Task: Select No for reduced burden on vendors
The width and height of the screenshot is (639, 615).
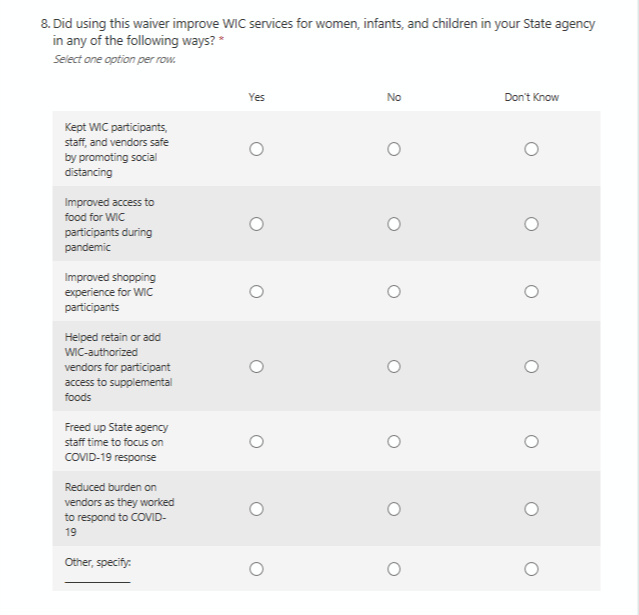Action: (394, 509)
